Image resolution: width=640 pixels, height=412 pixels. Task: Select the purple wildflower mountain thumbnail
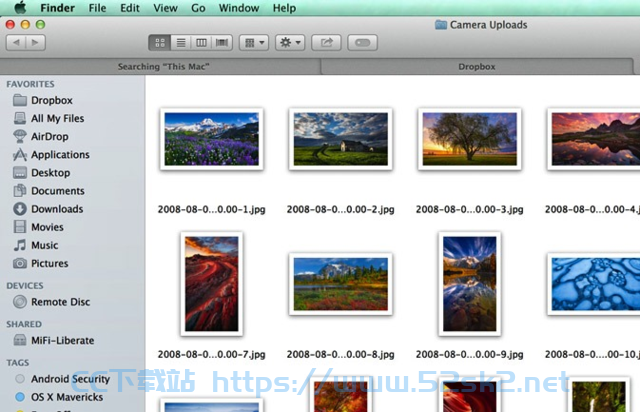pos(211,139)
